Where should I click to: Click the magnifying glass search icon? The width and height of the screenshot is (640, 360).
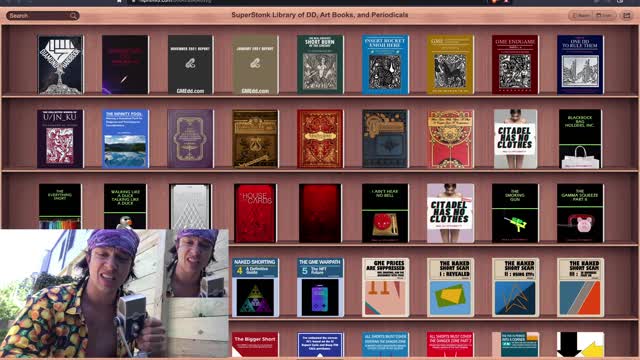(x=73, y=16)
